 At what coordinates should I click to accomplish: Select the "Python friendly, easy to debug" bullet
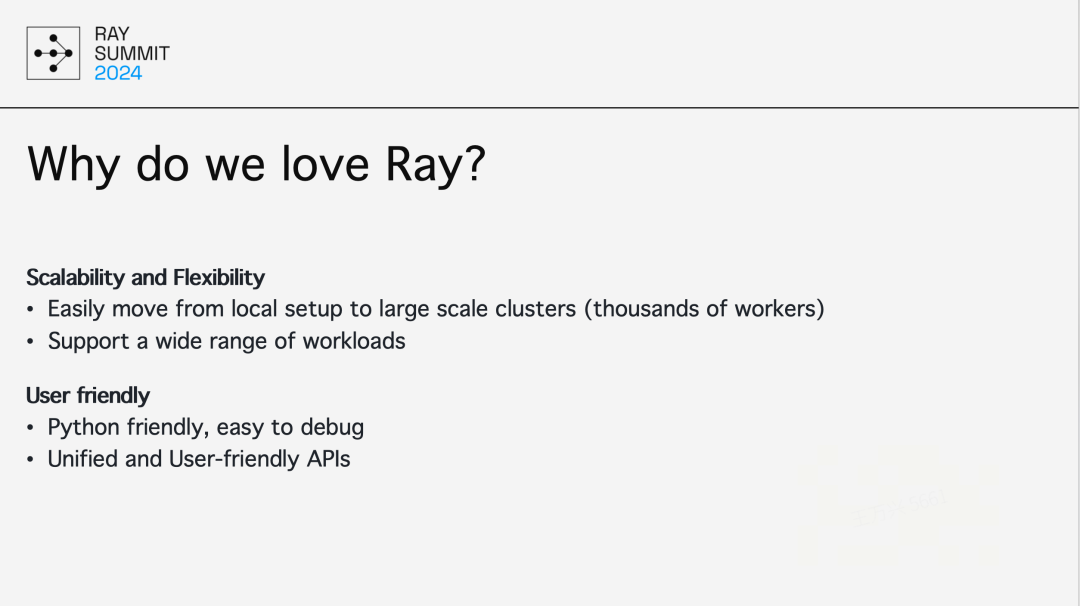click(205, 427)
